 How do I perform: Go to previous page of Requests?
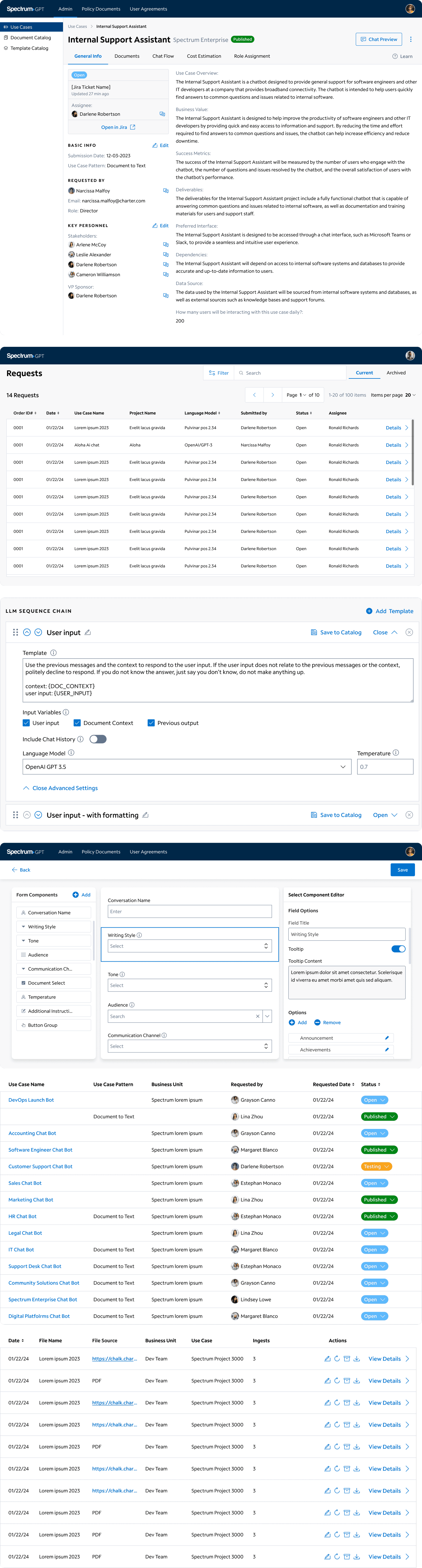255,395
